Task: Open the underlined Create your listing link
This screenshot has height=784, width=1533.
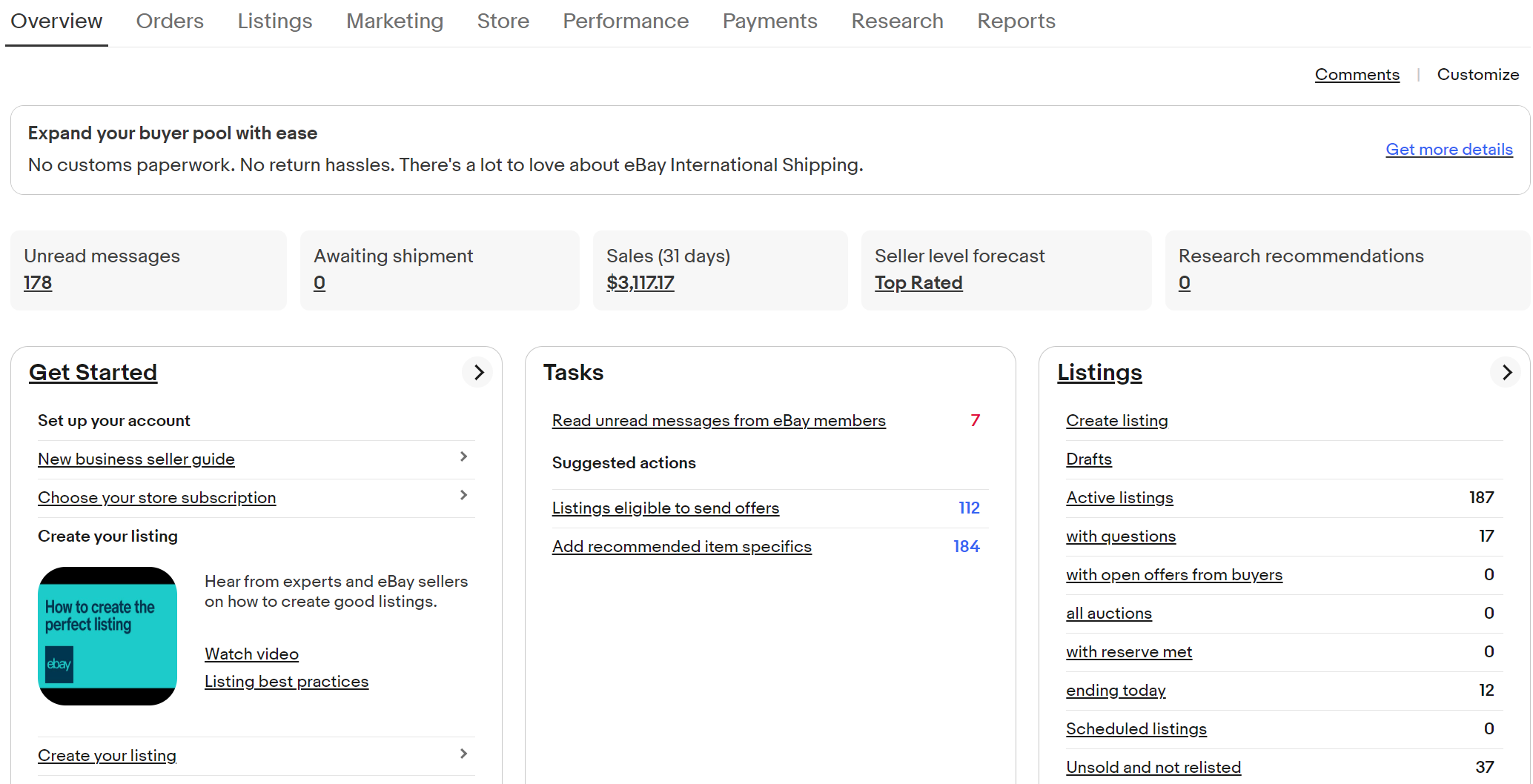Action: point(107,756)
